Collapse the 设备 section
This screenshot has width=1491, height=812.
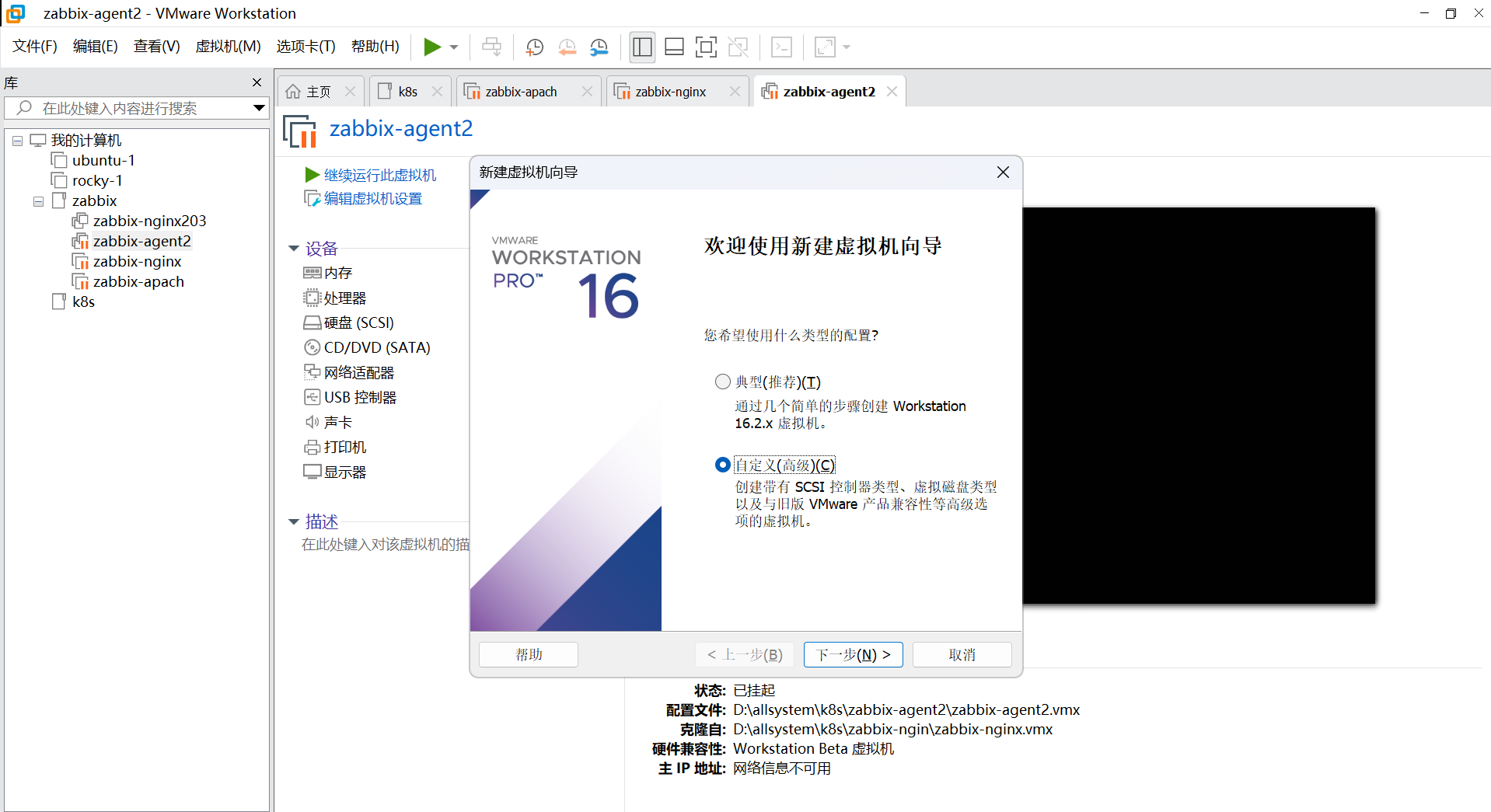tap(294, 249)
